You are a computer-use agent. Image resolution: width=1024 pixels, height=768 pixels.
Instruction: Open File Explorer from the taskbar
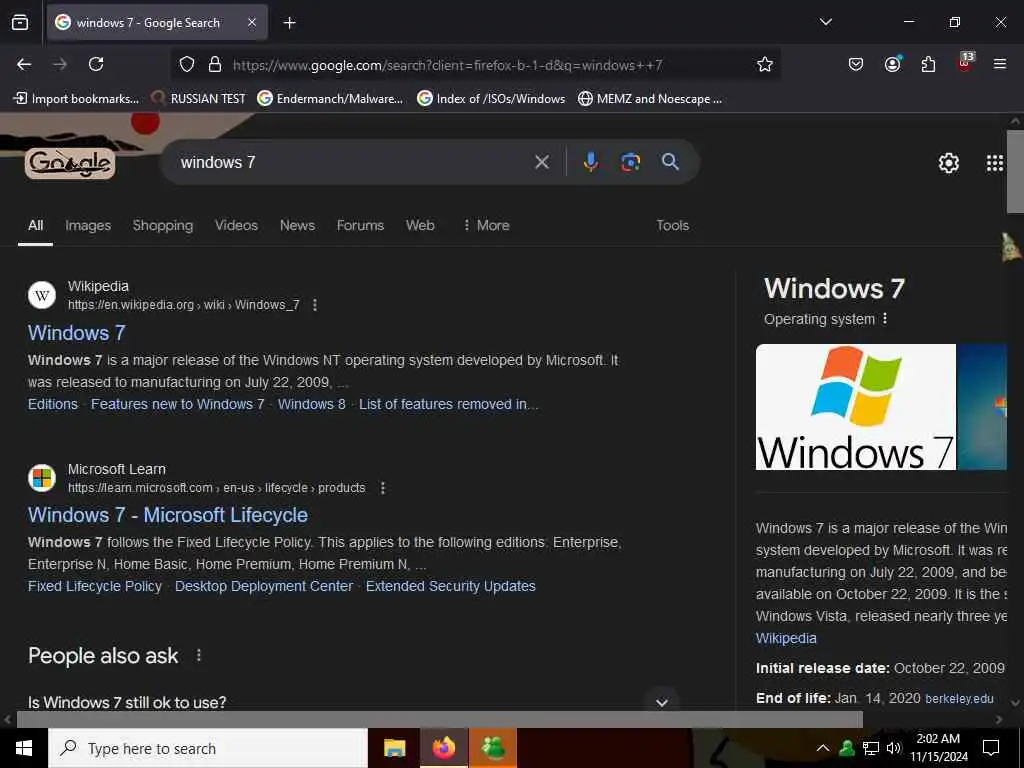coord(394,748)
